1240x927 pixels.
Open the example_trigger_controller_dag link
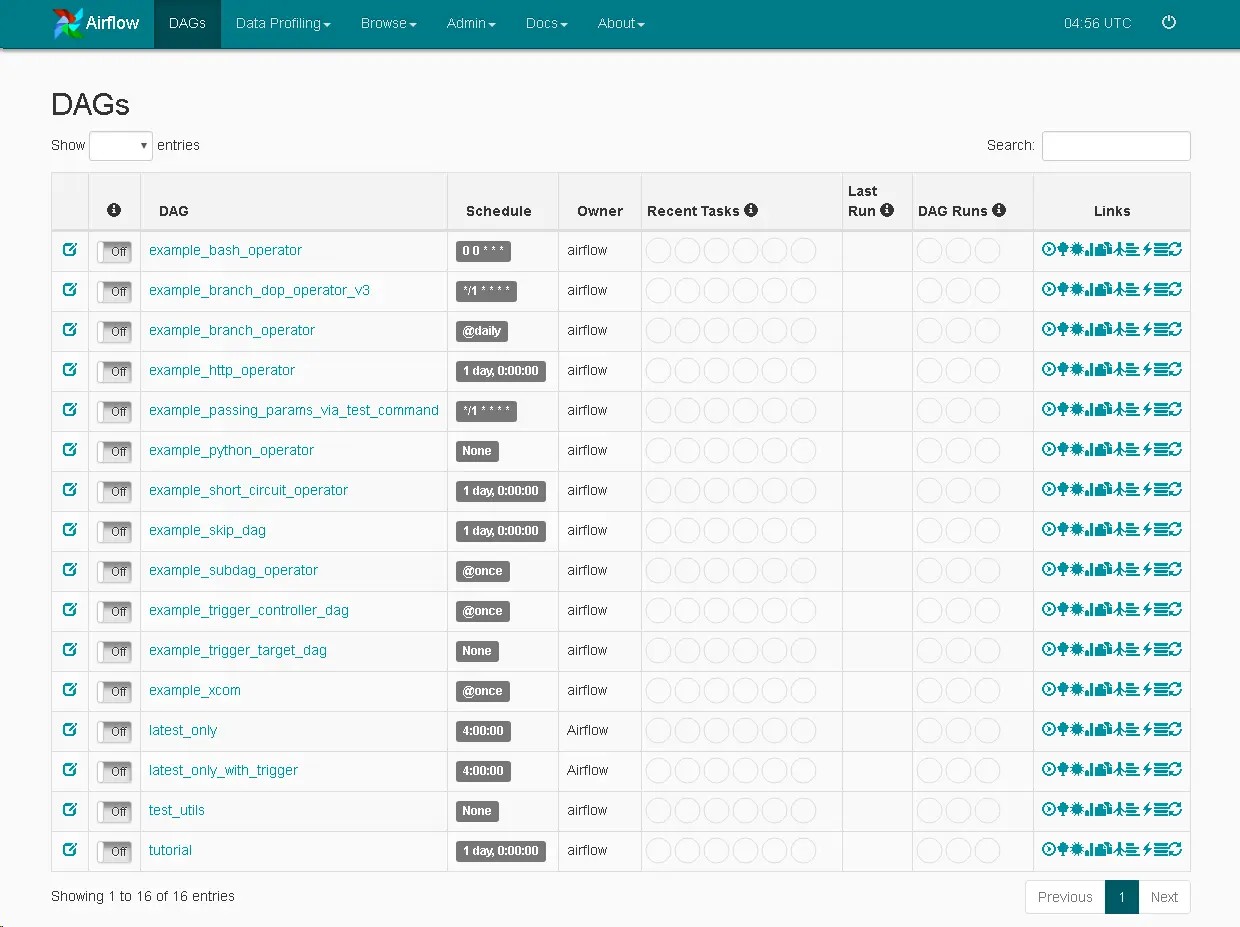[249, 610]
